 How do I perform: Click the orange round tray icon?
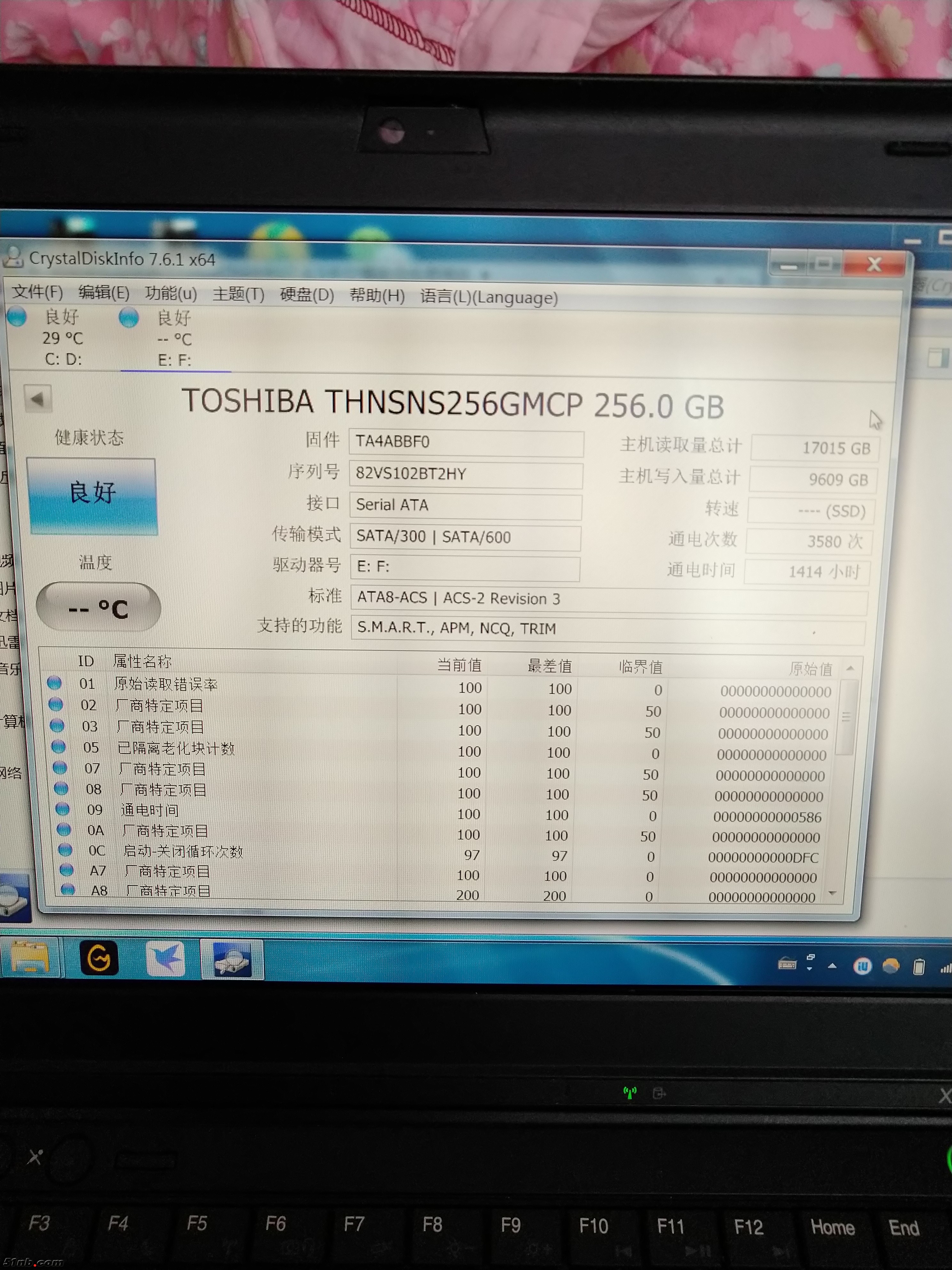click(891, 966)
